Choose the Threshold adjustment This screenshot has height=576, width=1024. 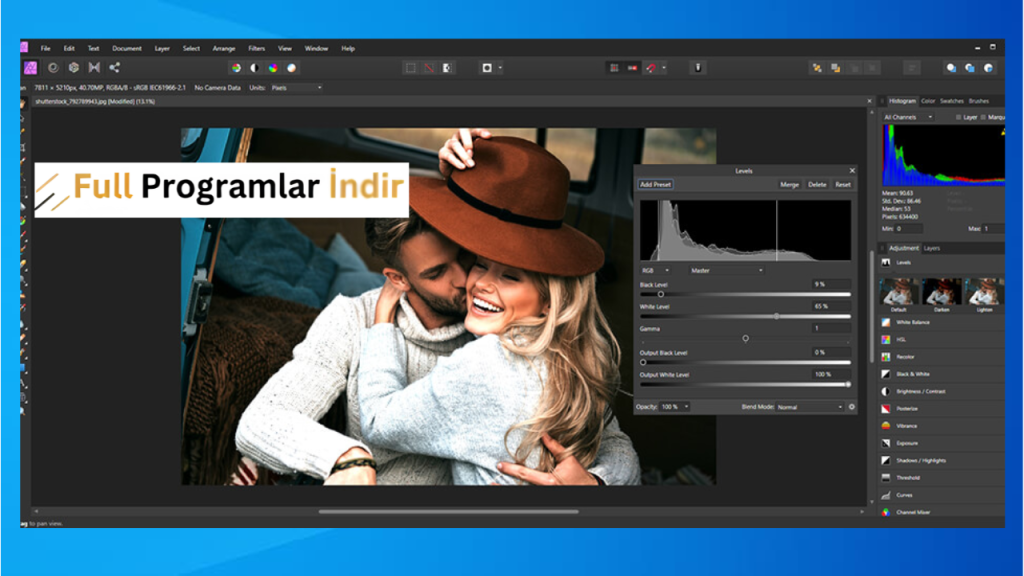point(941,478)
